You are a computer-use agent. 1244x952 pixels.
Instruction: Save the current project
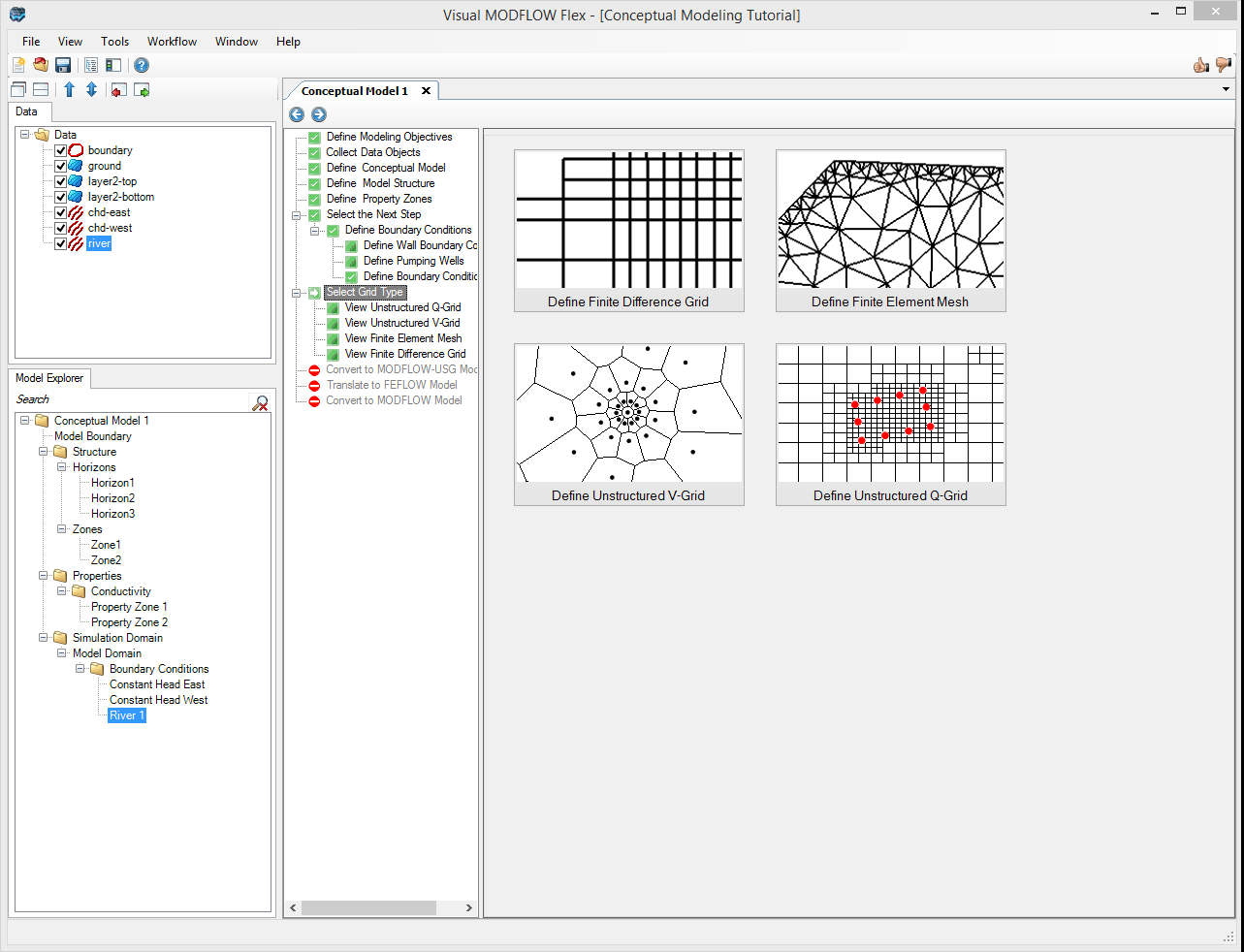click(x=62, y=64)
